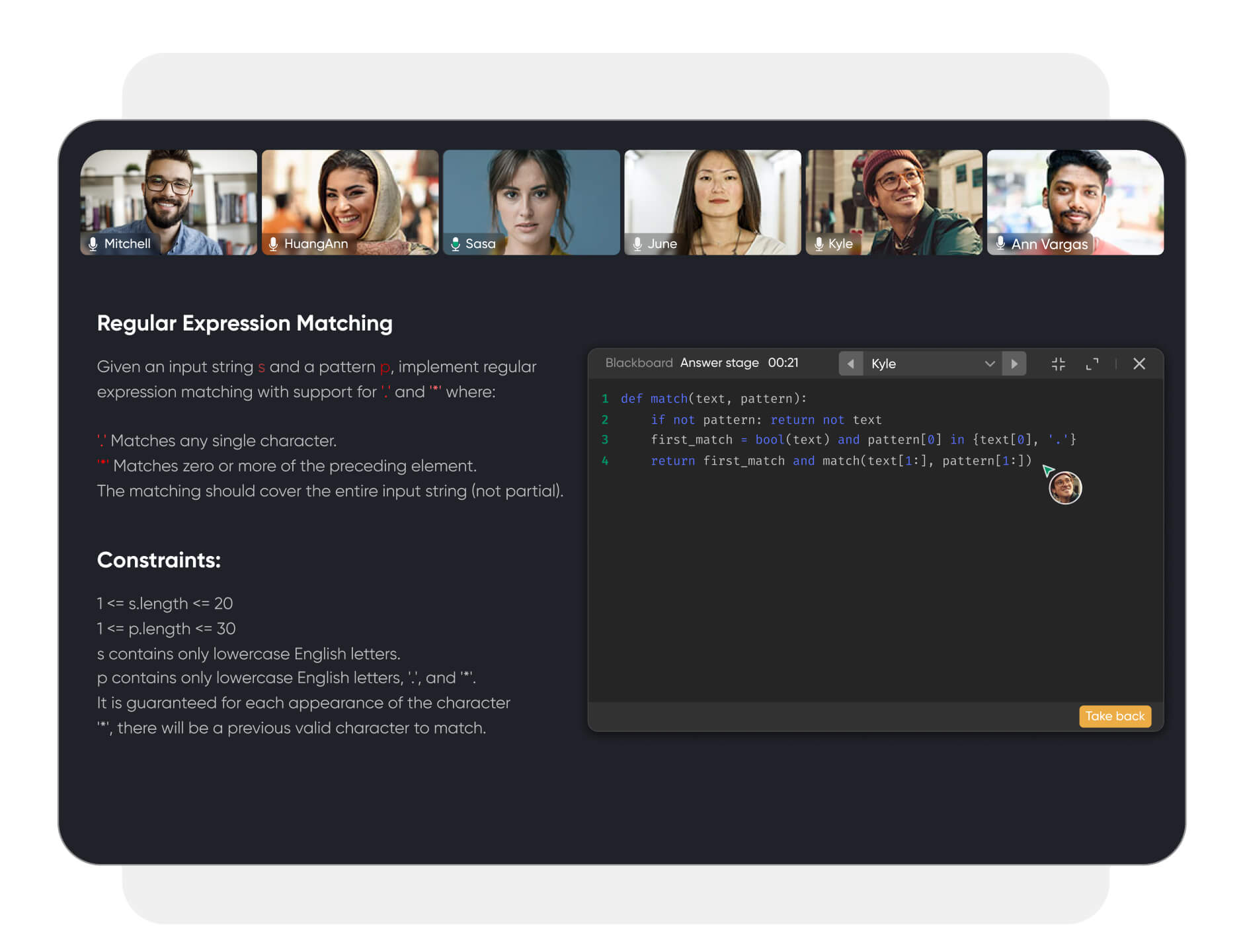Toggle Kyle's microphone icon
Image resolution: width=1243 pixels, height=952 pixels.
819,244
